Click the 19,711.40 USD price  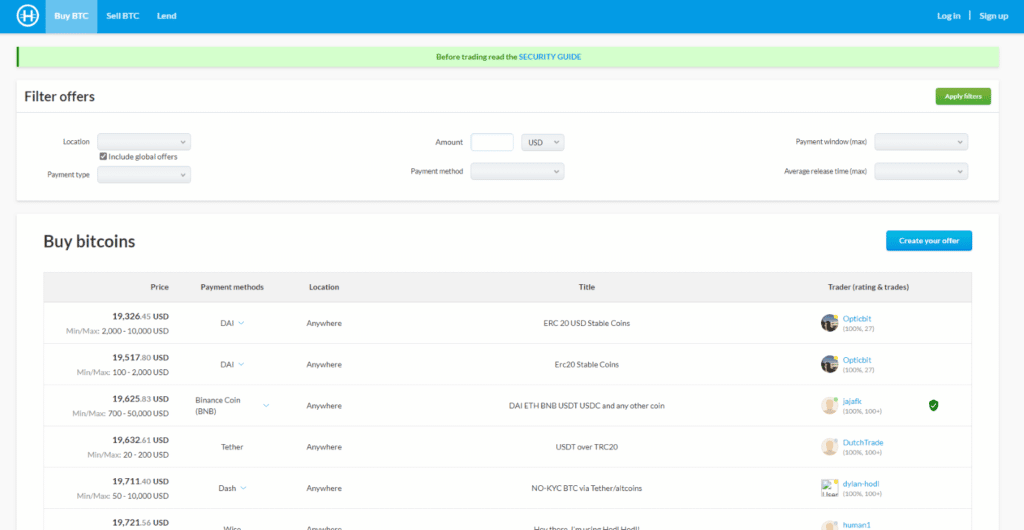[140, 480]
